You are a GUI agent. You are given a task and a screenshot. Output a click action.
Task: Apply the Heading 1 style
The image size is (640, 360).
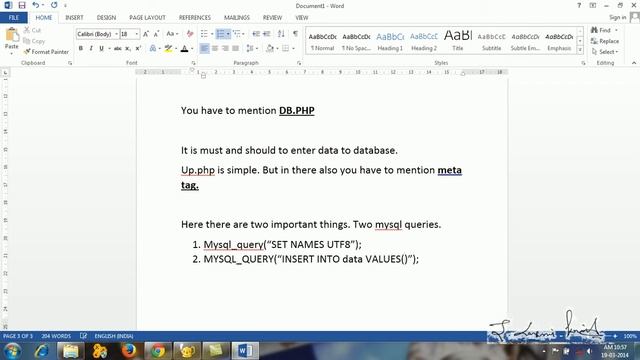[390, 41]
